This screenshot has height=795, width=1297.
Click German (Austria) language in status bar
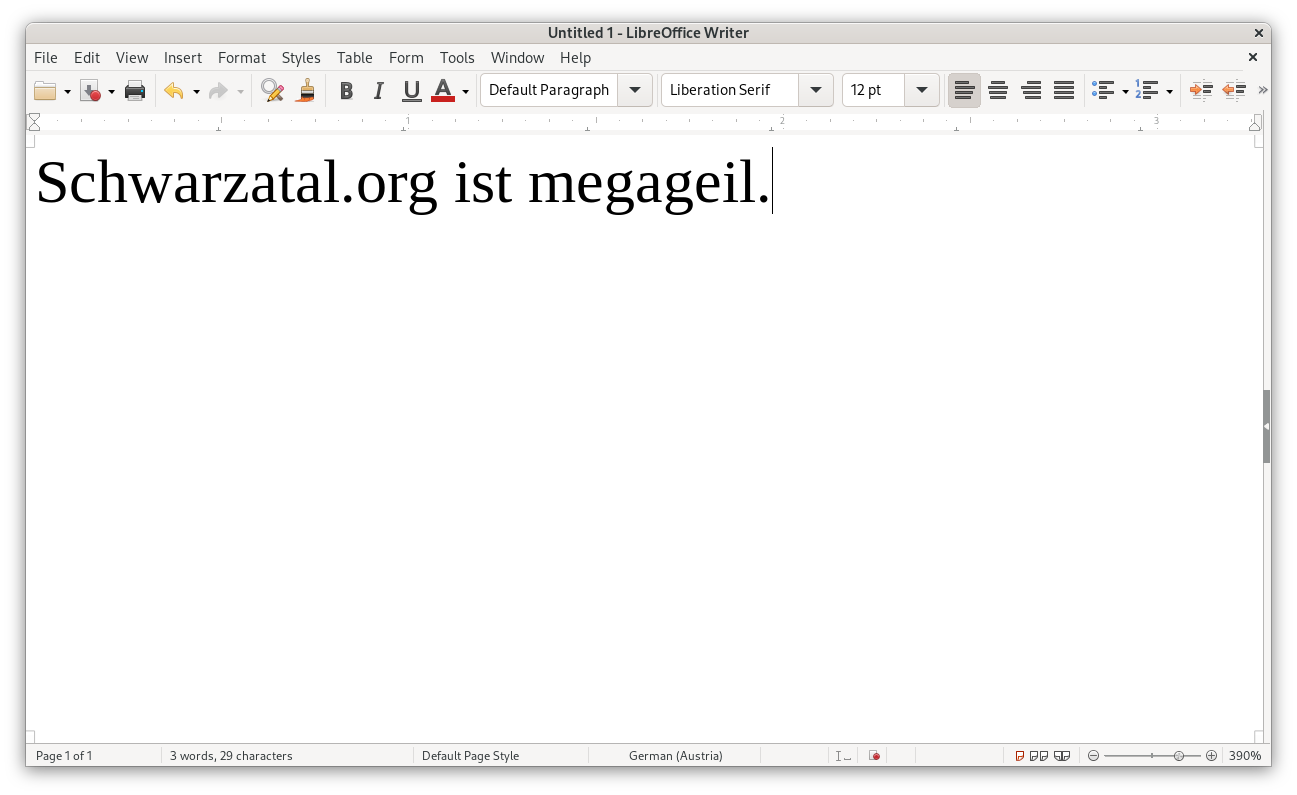tap(675, 756)
